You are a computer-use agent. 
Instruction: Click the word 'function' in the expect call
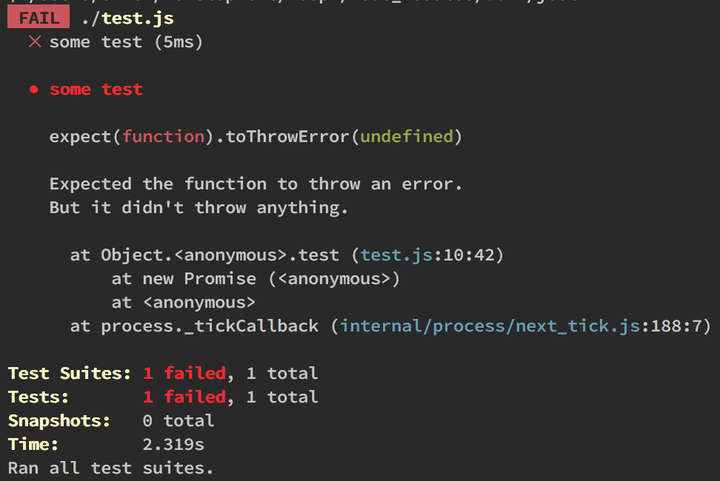(163, 136)
